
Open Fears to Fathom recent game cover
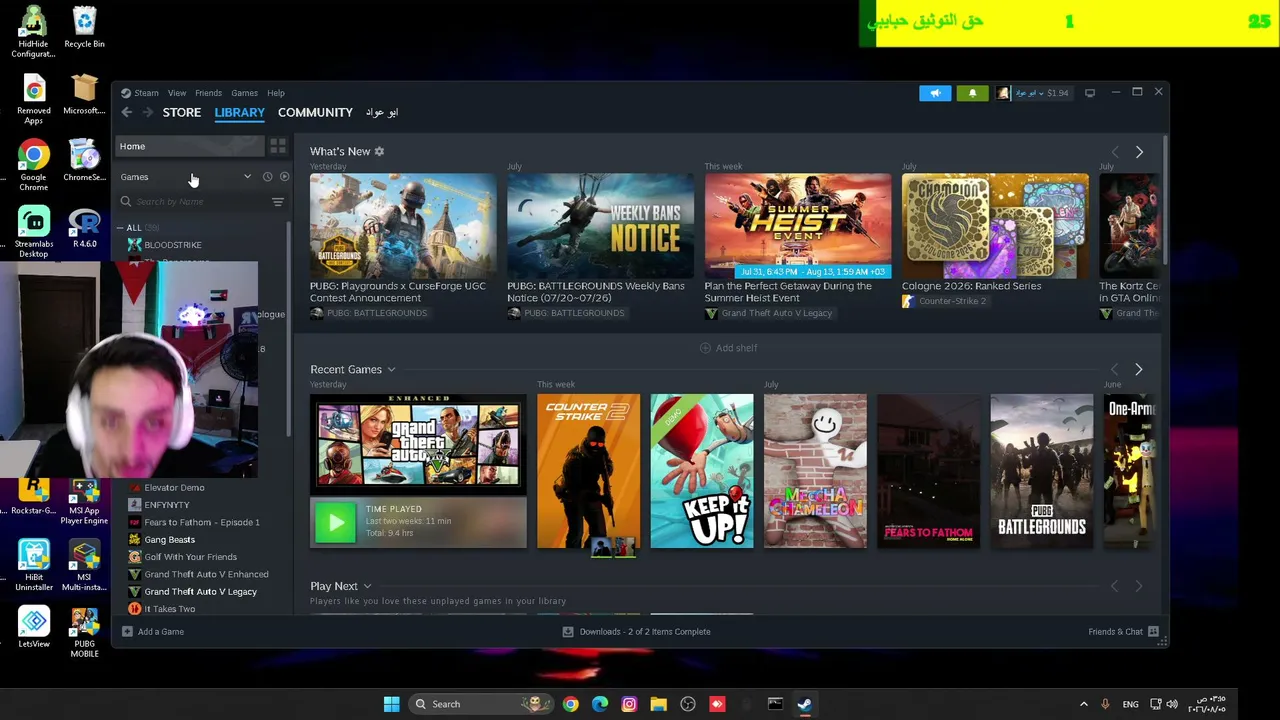(929, 471)
